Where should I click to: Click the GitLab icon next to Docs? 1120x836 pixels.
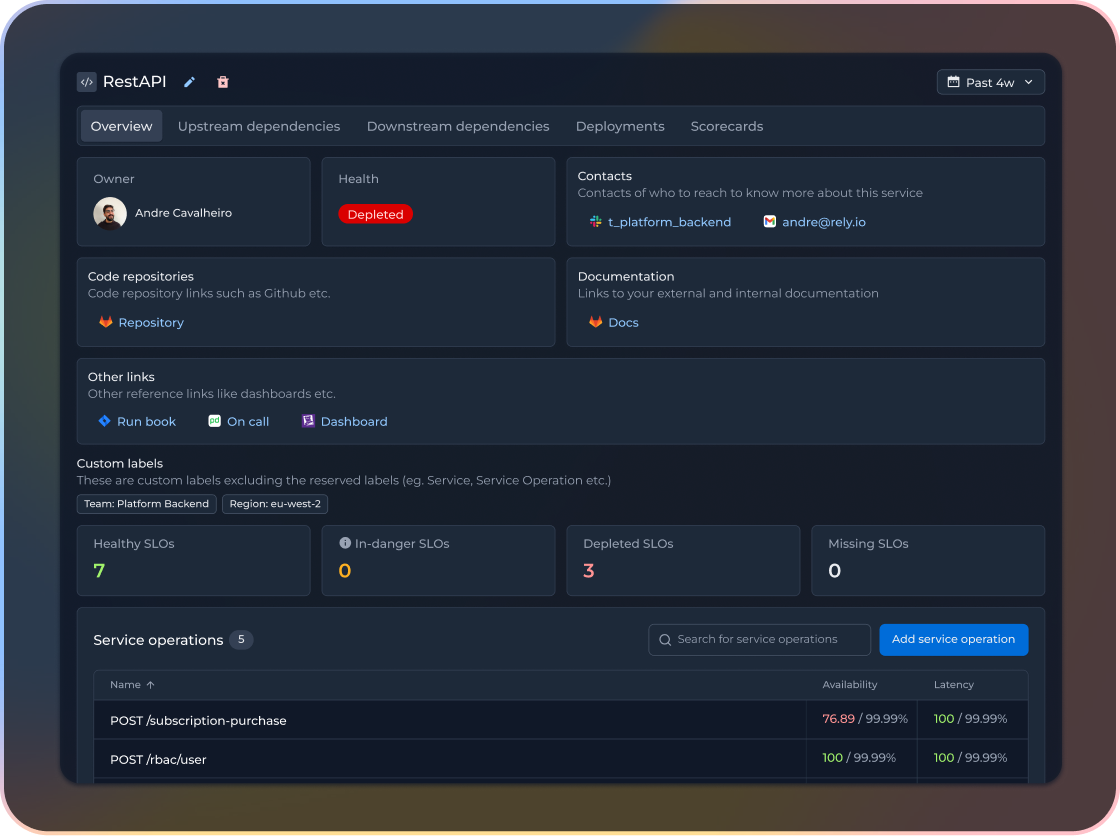click(595, 322)
